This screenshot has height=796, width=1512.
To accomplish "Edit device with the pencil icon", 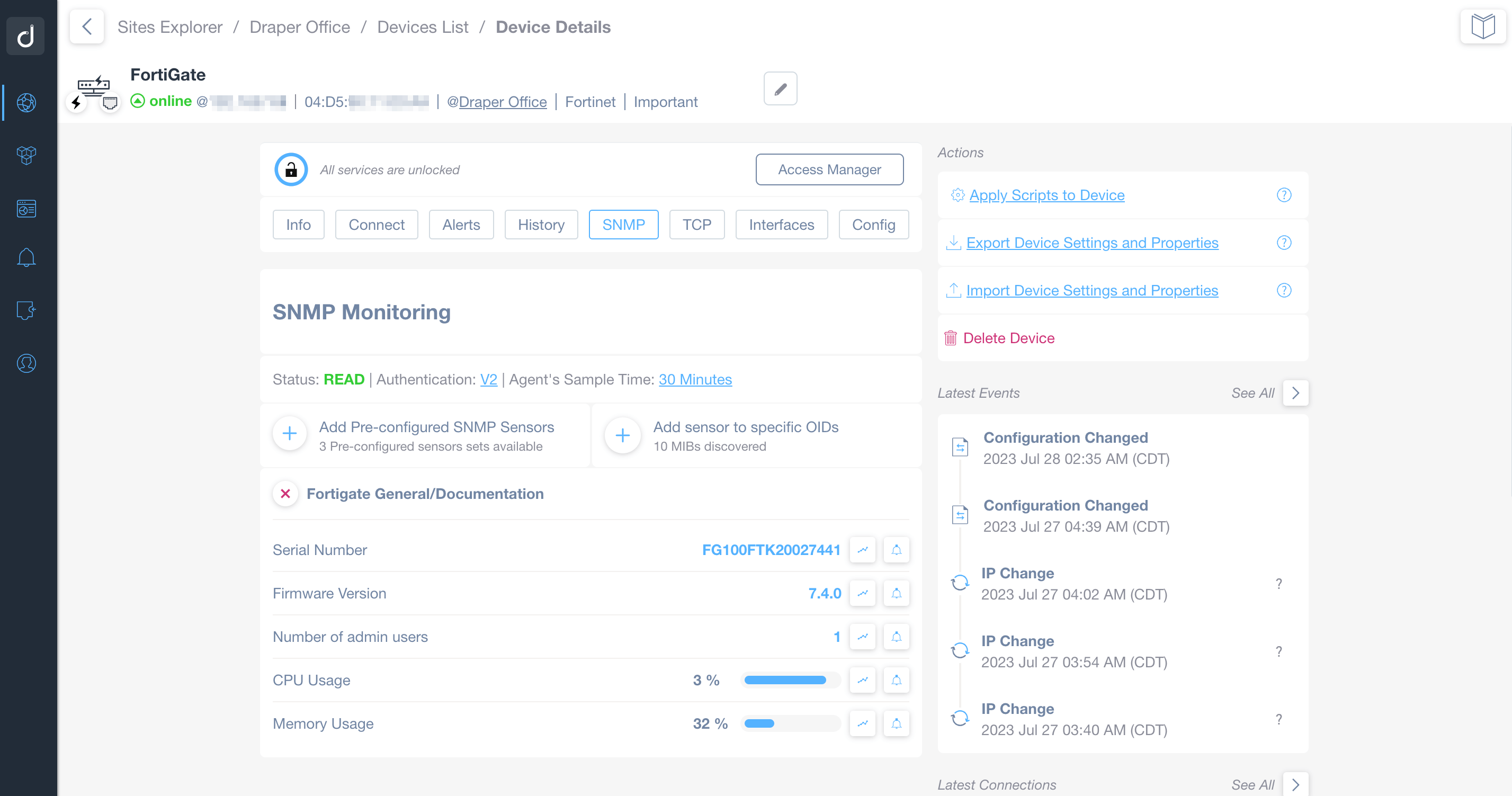I will (780, 88).
